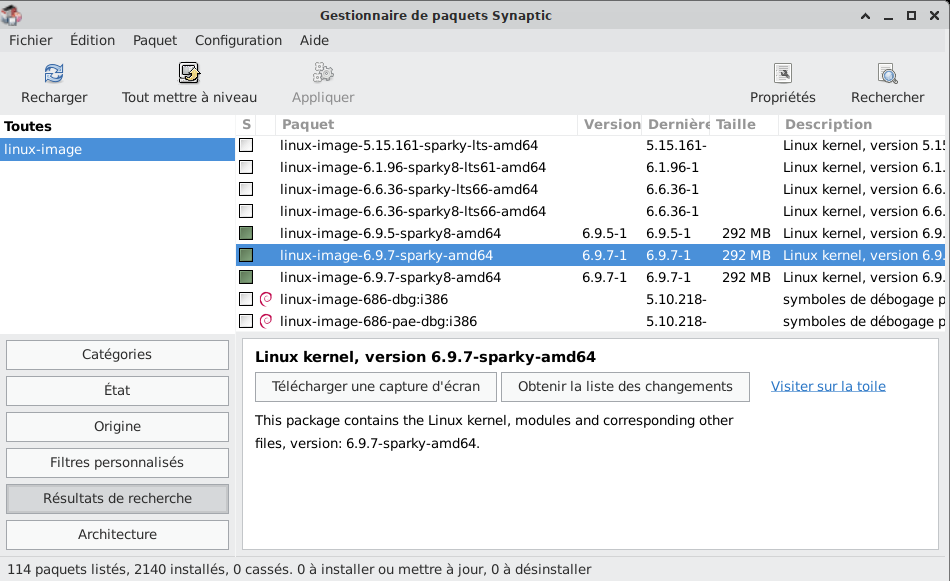This screenshot has height=581, width=950.
Task: Click Télécharger une capture d'écran button
Action: (376, 387)
